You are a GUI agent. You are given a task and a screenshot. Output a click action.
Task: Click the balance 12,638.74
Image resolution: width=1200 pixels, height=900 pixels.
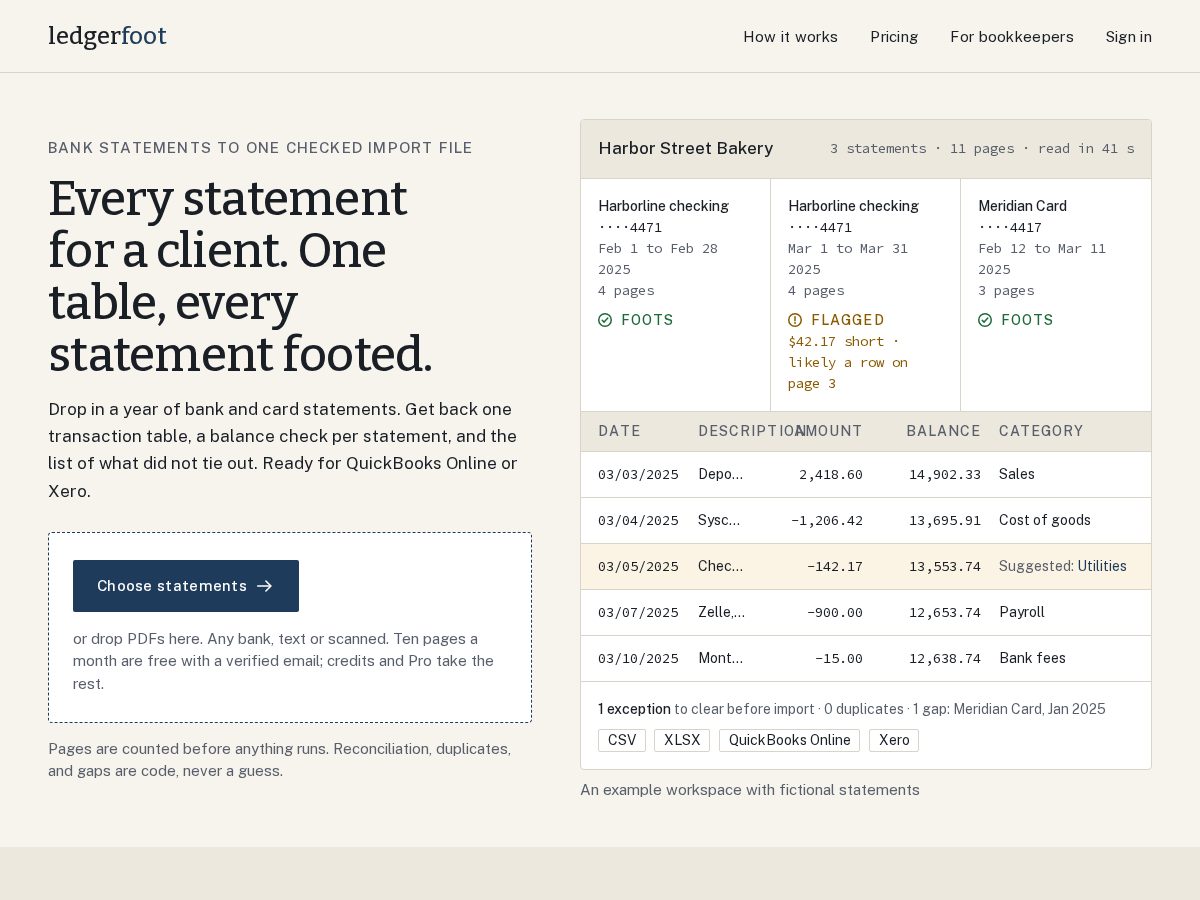coord(945,659)
